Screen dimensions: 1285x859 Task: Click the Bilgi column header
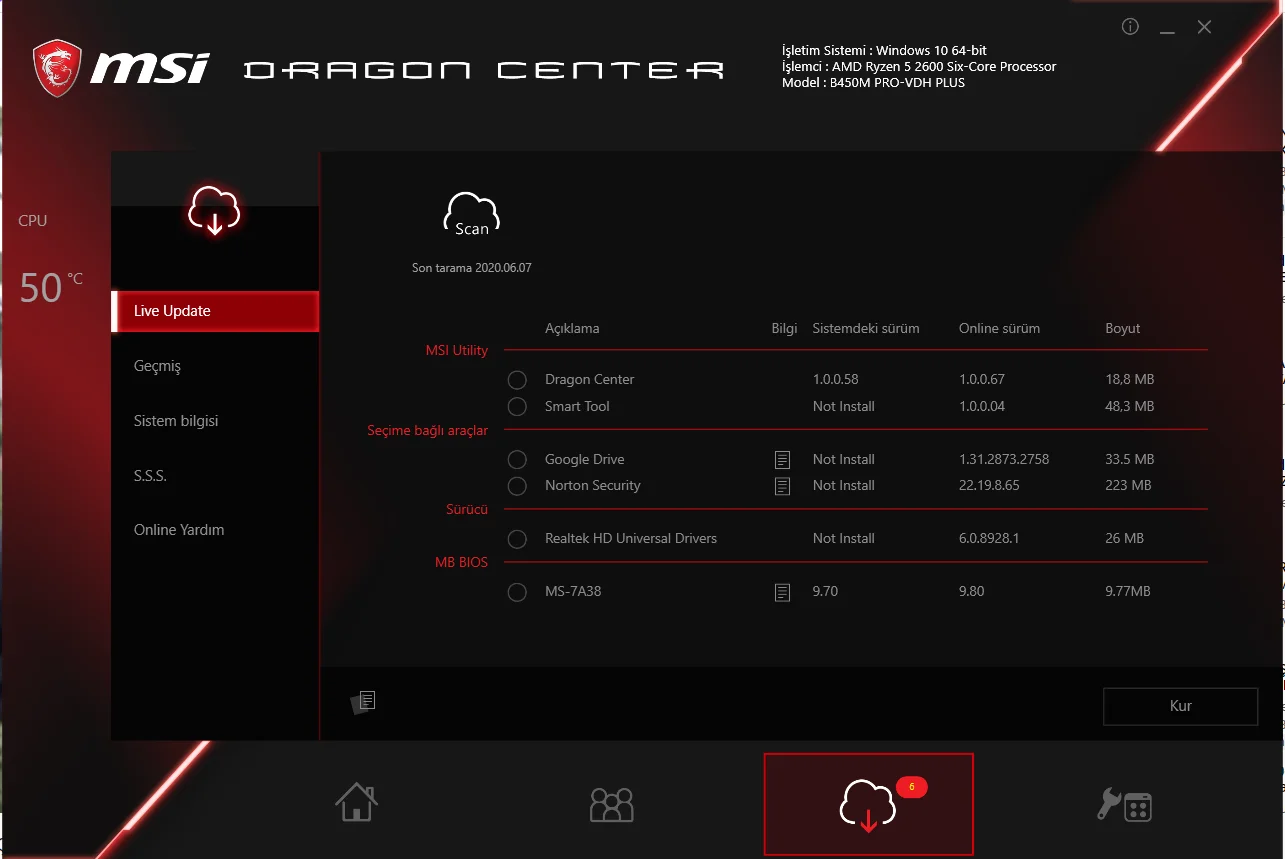tap(785, 329)
